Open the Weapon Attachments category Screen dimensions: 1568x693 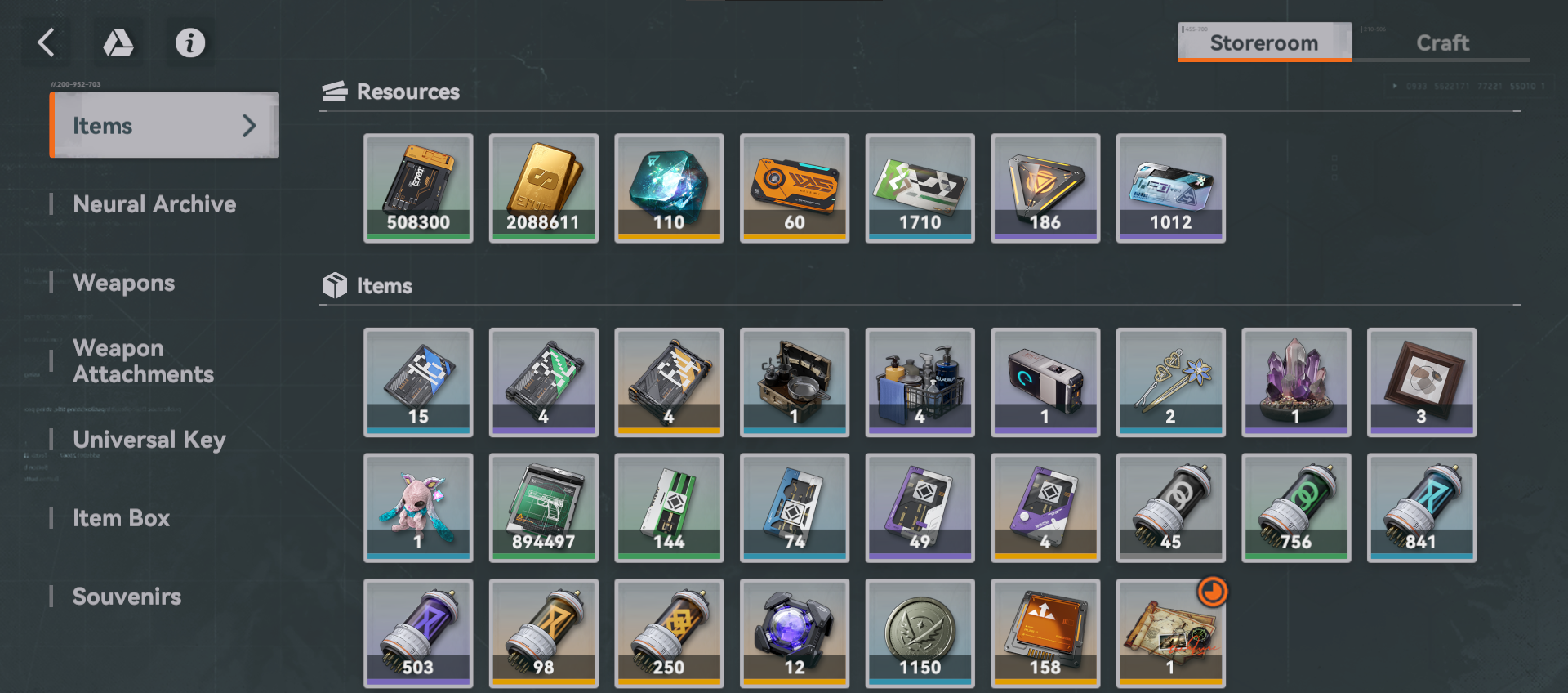pyautogui.click(x=143, y=361)
